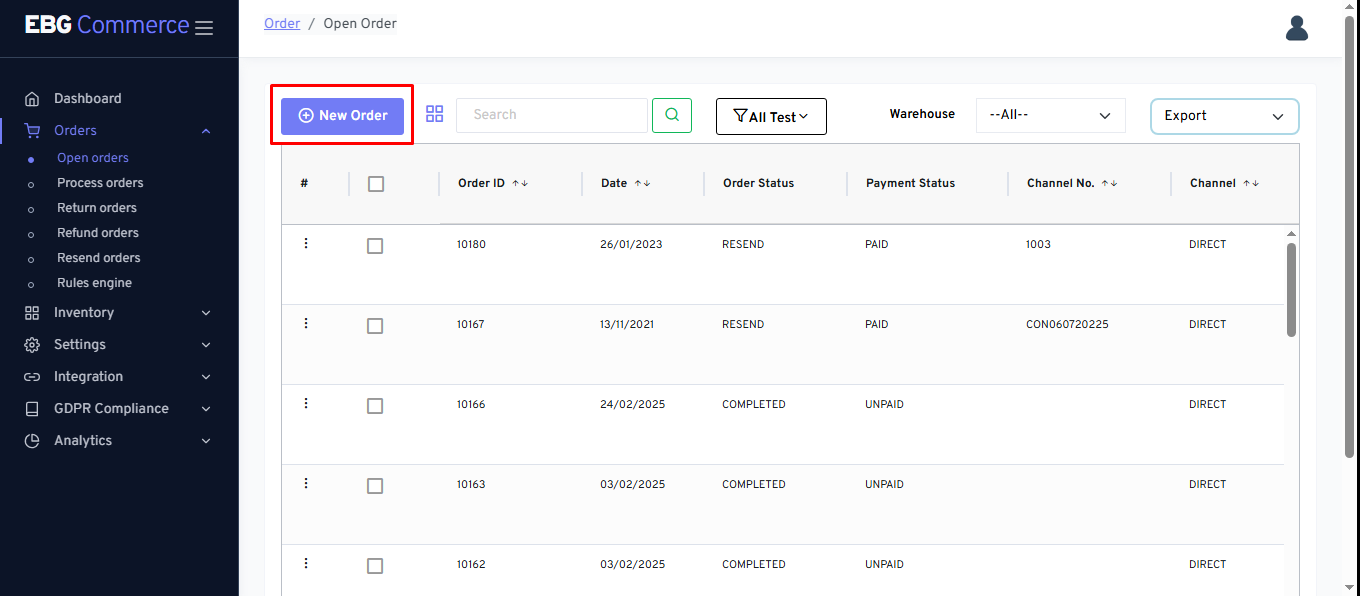The height and width of the screenshot is (596, 1360).
Task: Tick the select-all header checkbox
Action: pos(376,184)
